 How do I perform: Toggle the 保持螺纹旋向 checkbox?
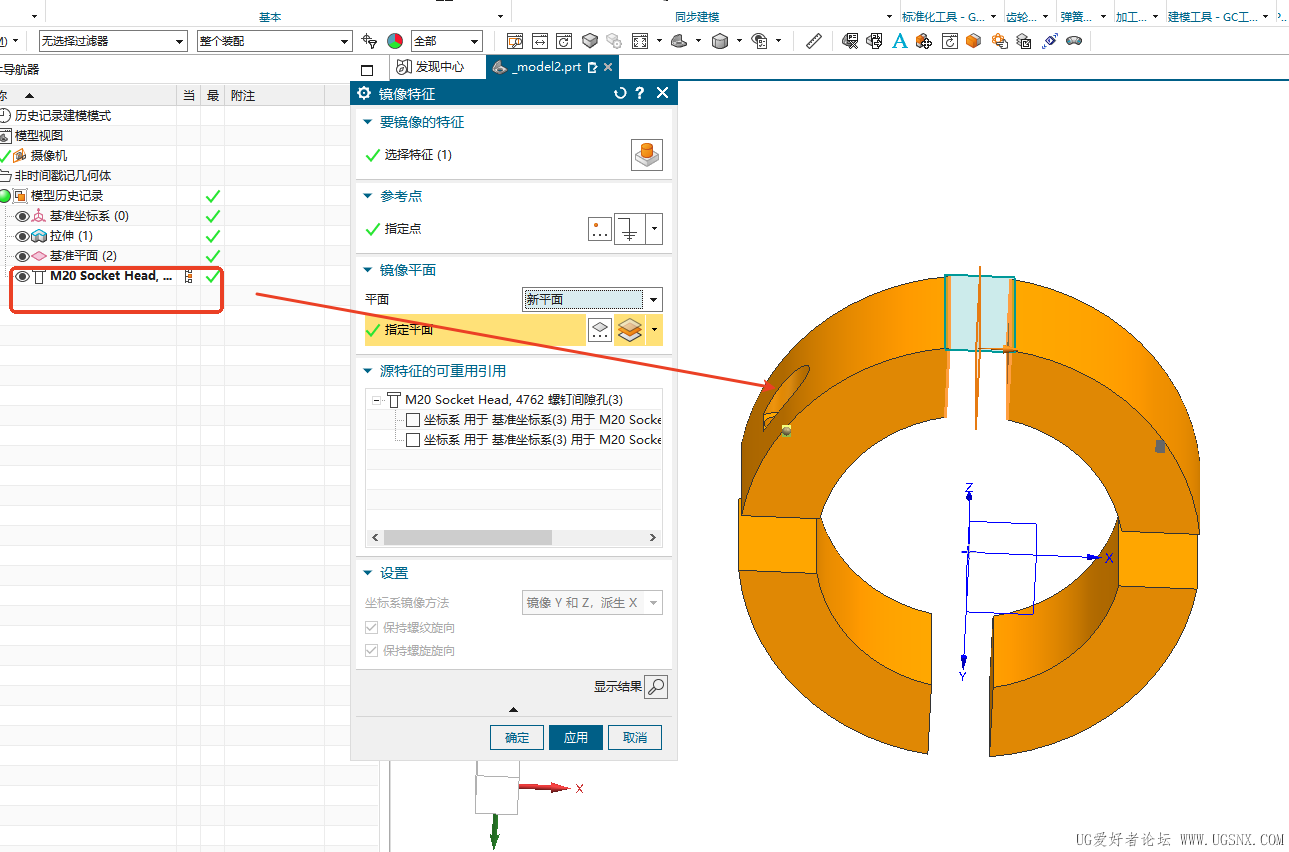[x=372, y=628]
